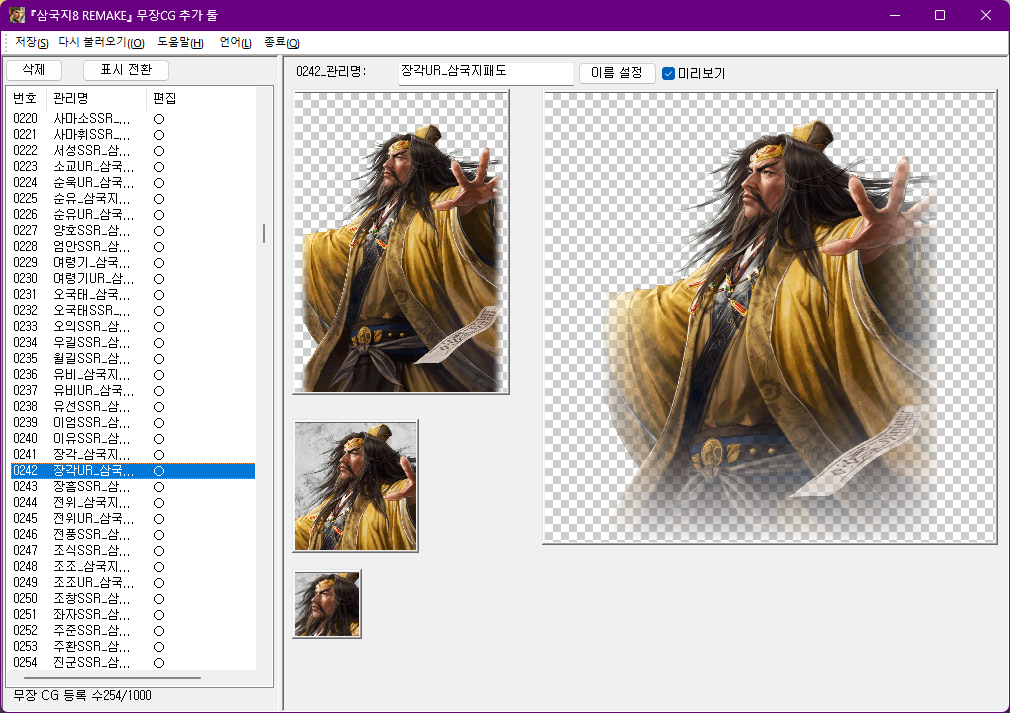Select row 0244 전위_삼국지

click(x=133, y=502)
